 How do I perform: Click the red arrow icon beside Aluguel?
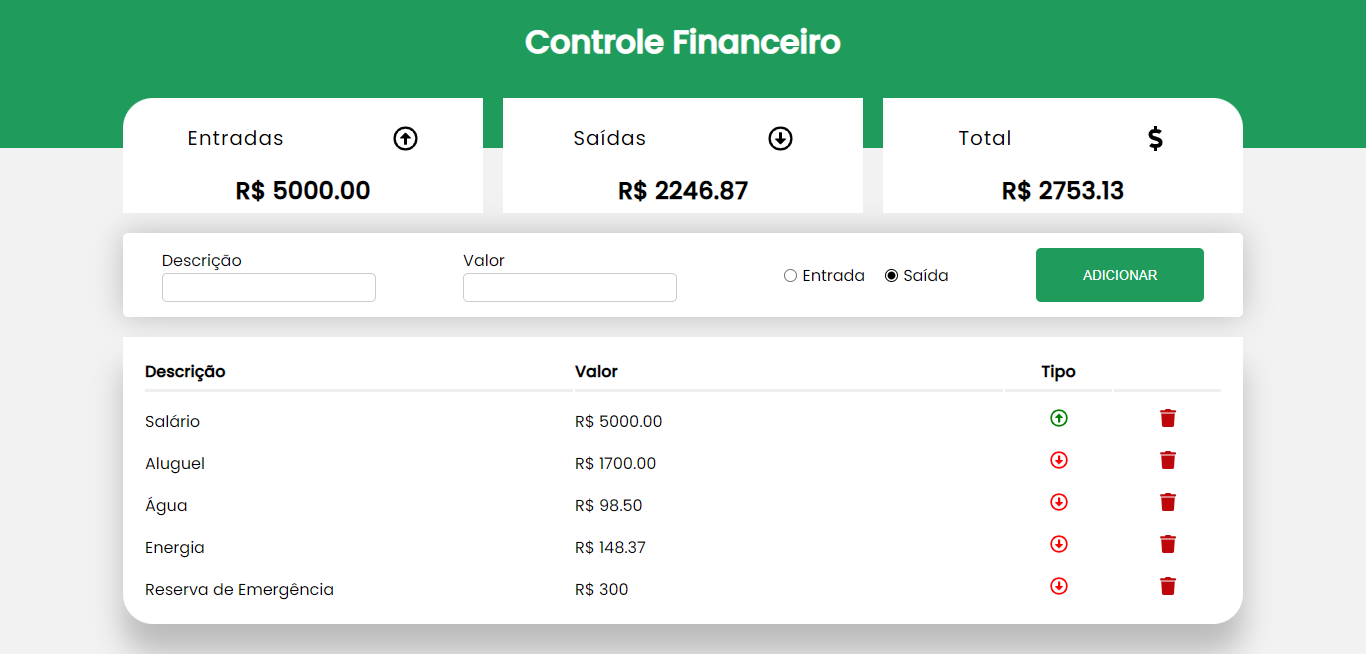coord(1058,460)
